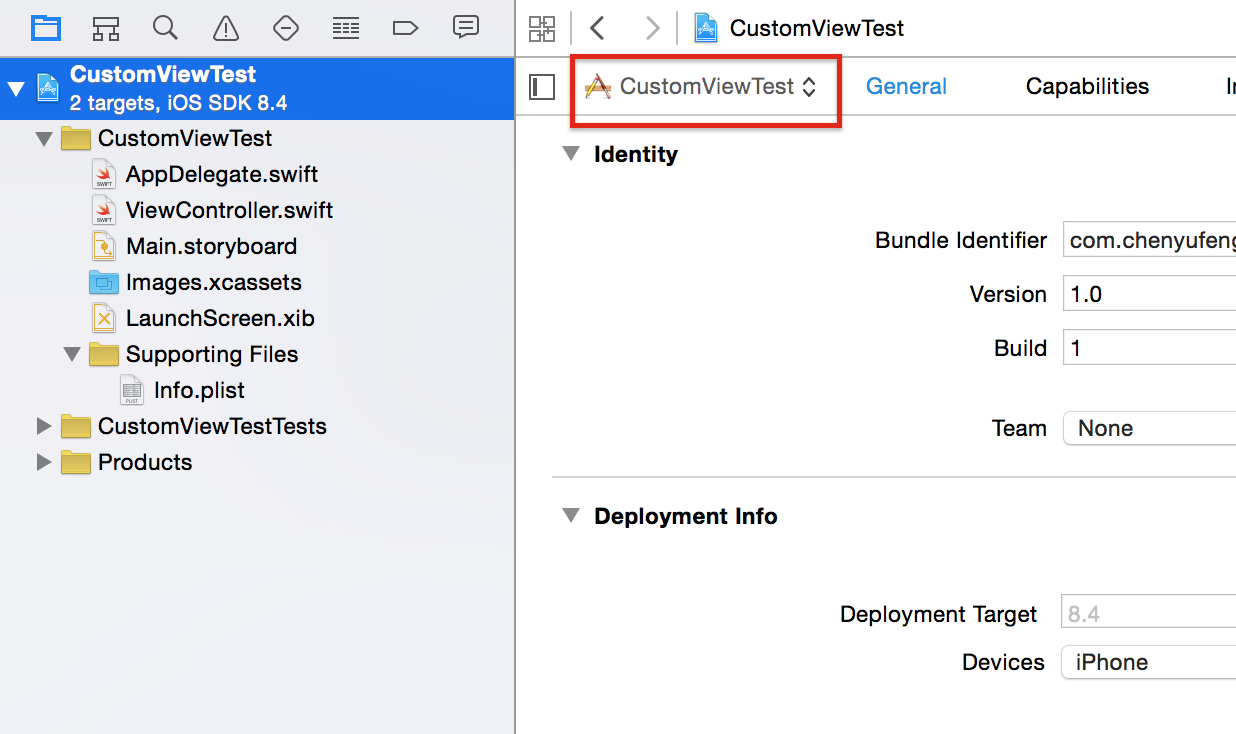1236x734 pixels.
Task: Switch to the Capabilities tab
Action: pyautogui.click(x=1087, y=87)
